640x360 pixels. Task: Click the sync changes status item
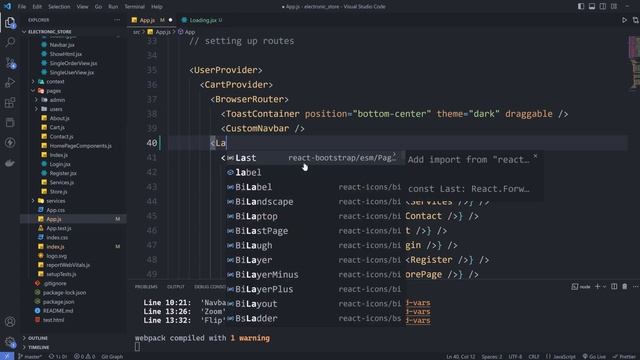tap(58, 356)
